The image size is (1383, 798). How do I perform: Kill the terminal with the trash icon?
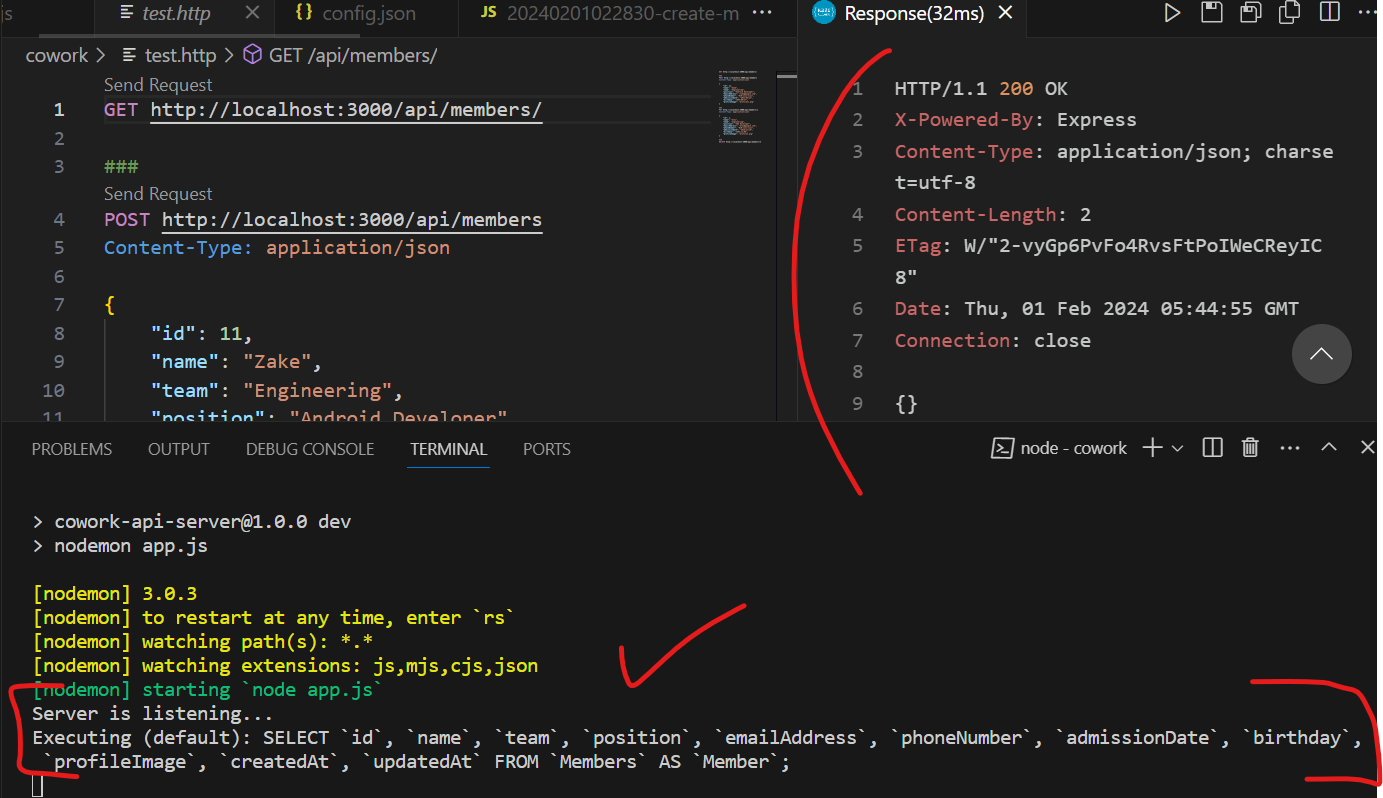click(x=1250, y=448)
